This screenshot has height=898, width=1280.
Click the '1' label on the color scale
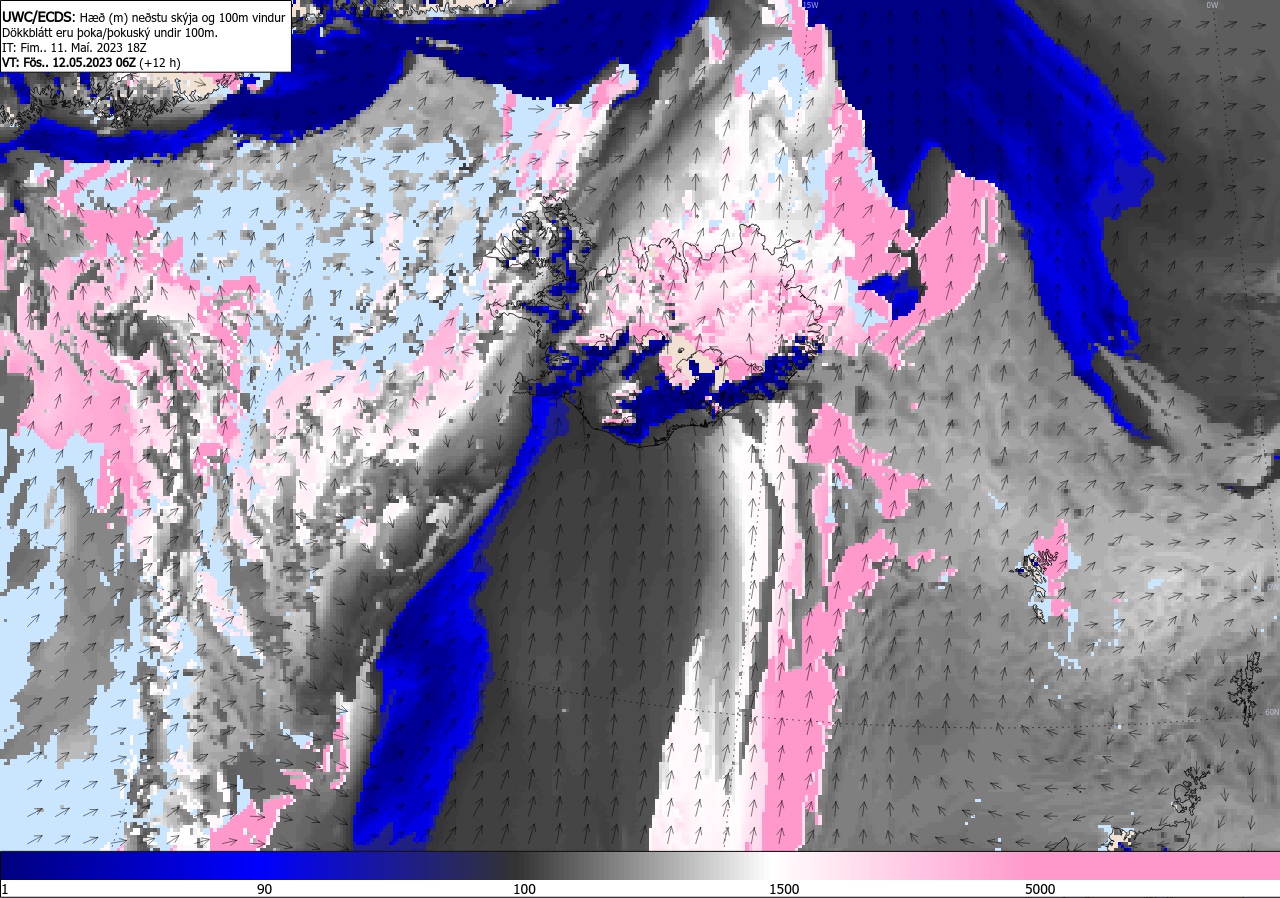click(5, 889)
